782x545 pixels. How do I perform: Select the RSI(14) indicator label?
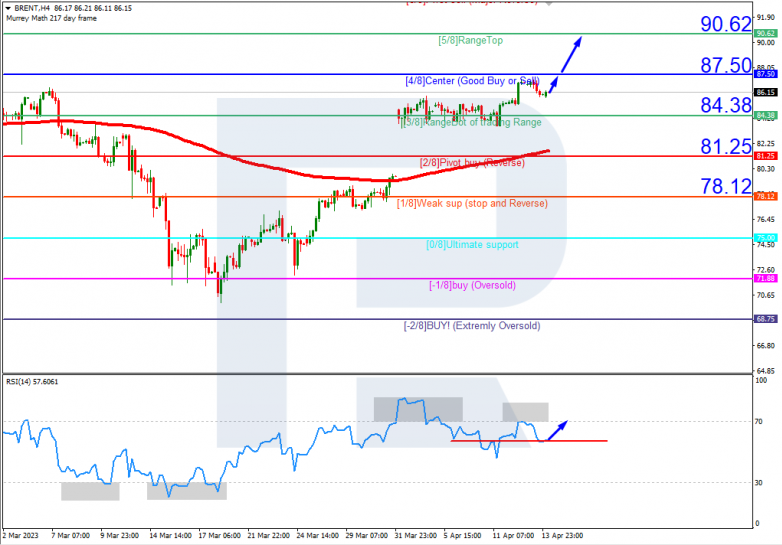click(x=32, y=382)
